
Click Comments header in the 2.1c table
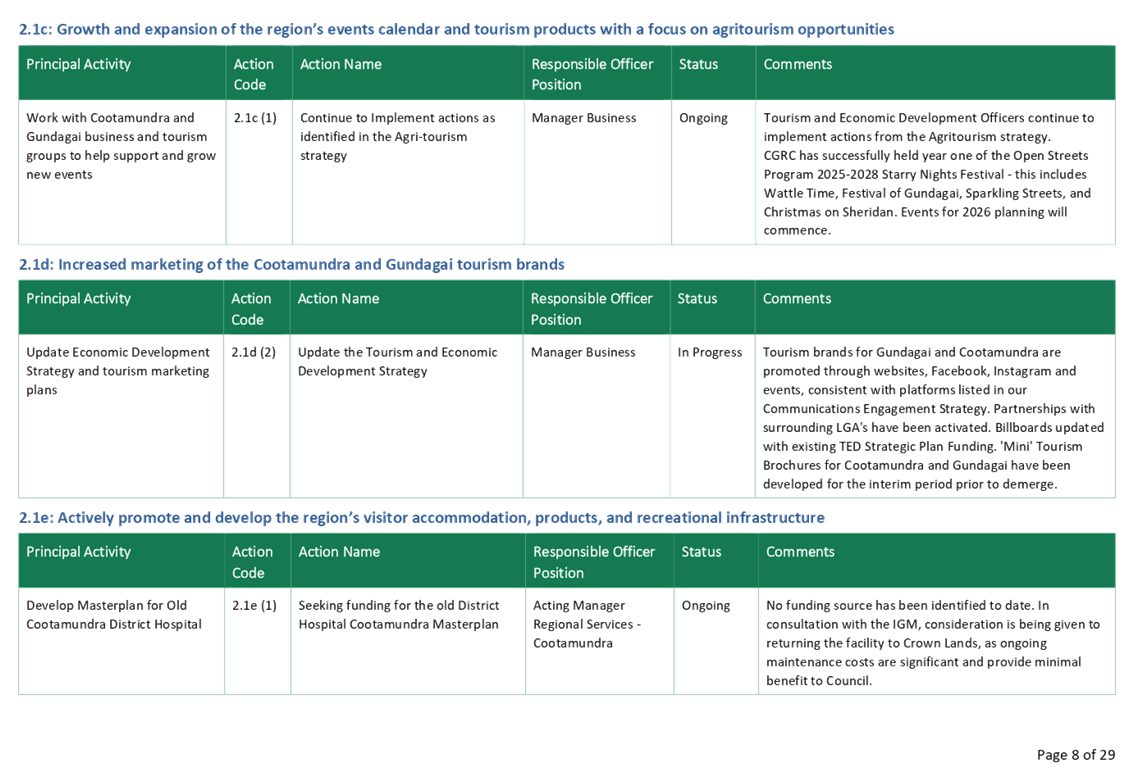coord(798,64)
